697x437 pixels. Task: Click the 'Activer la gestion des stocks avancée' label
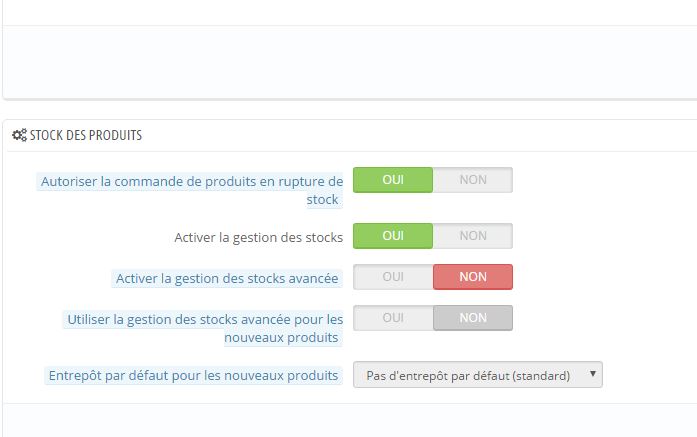point(227,279)
